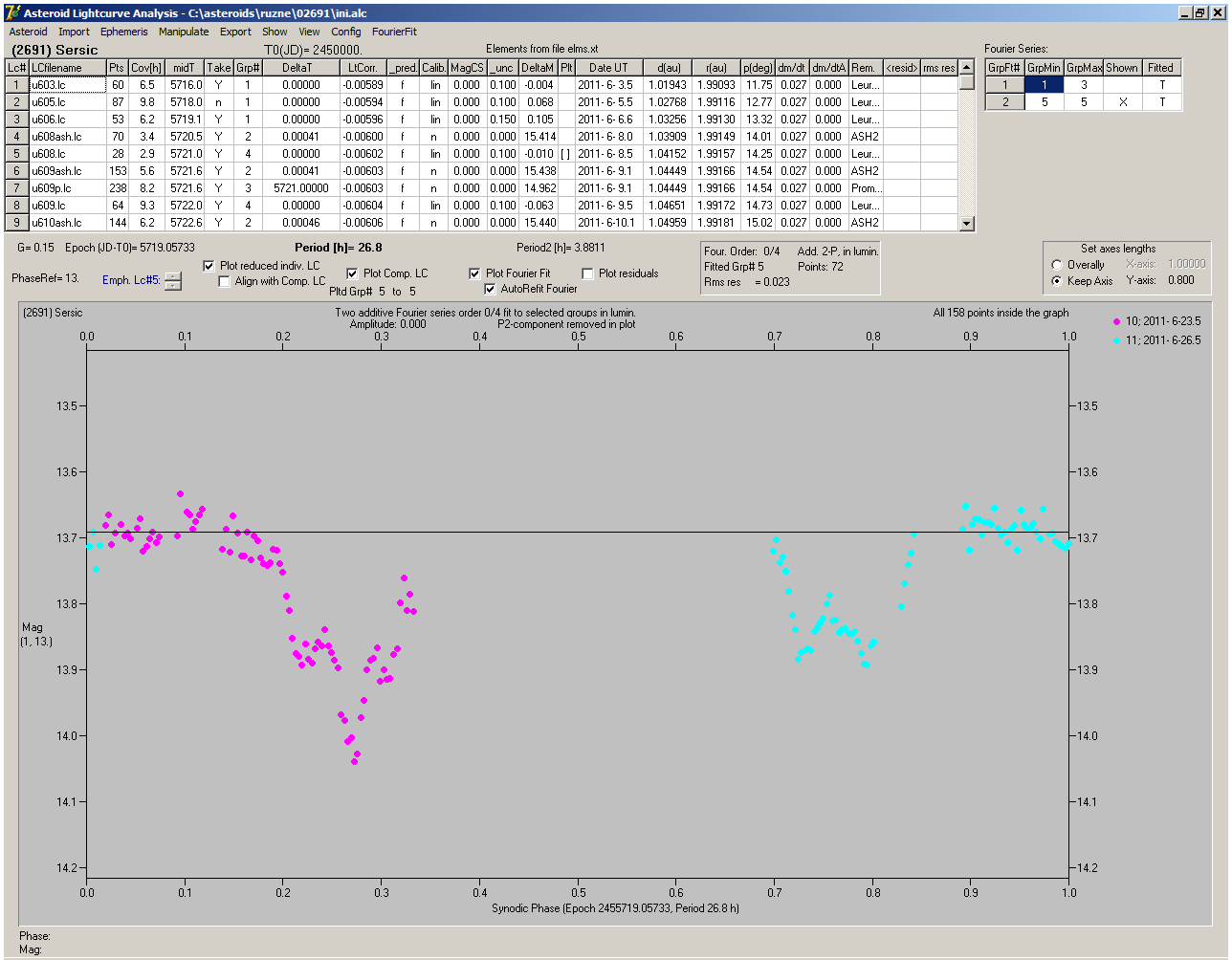
Task: Click the application icon in title bar
Action: (12, 12)
